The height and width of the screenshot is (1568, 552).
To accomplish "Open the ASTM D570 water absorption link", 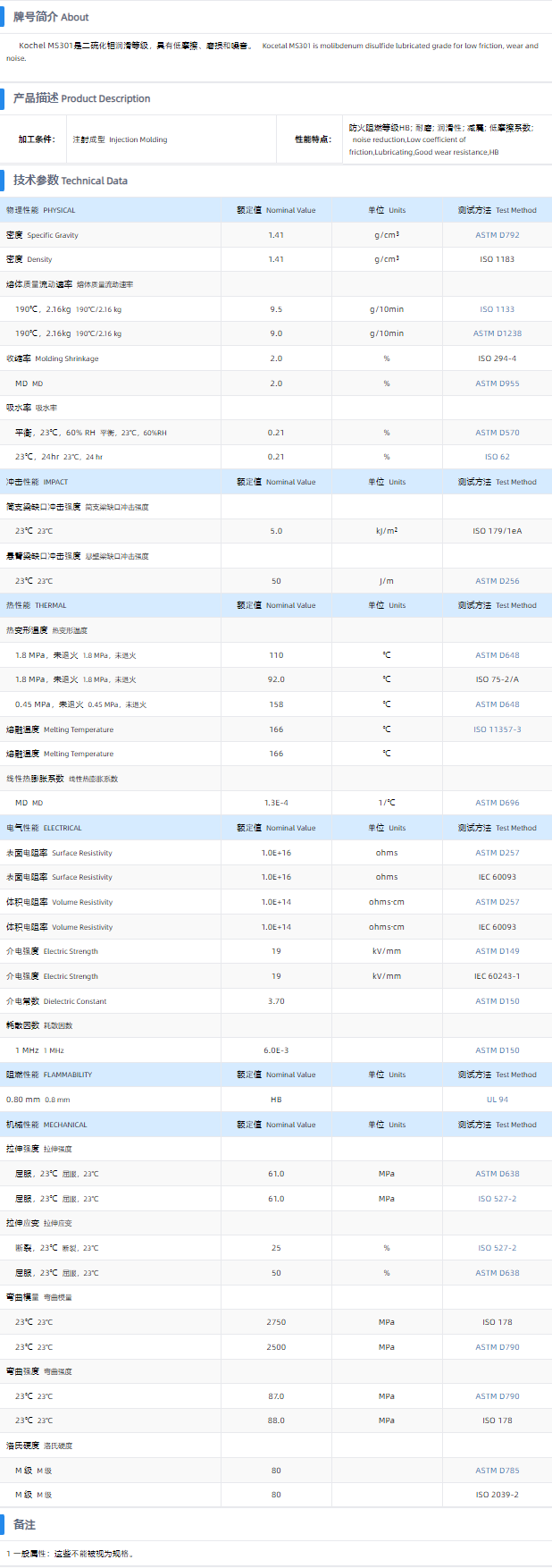I will coord(497,433).
